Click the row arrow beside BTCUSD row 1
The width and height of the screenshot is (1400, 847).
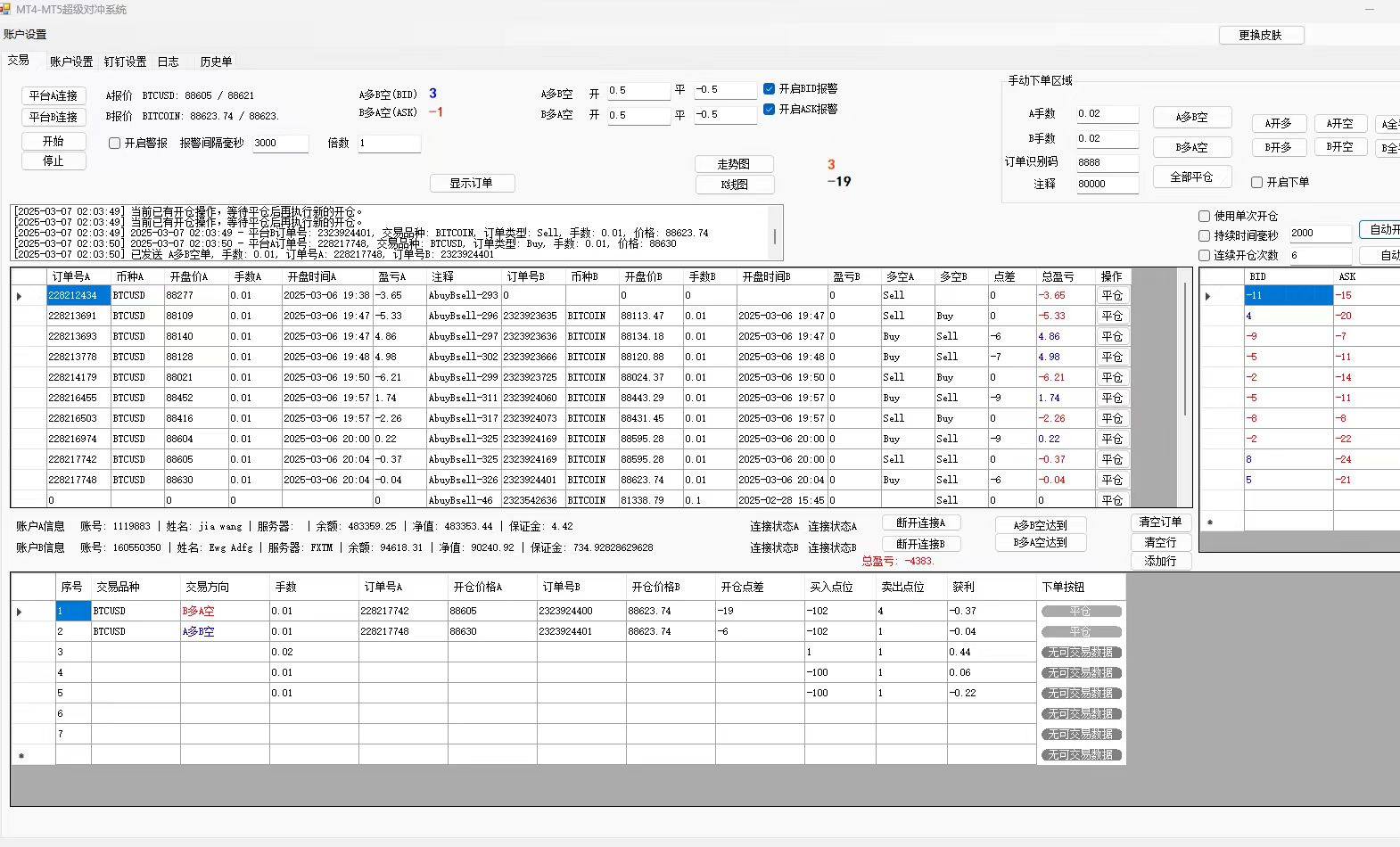20,612
